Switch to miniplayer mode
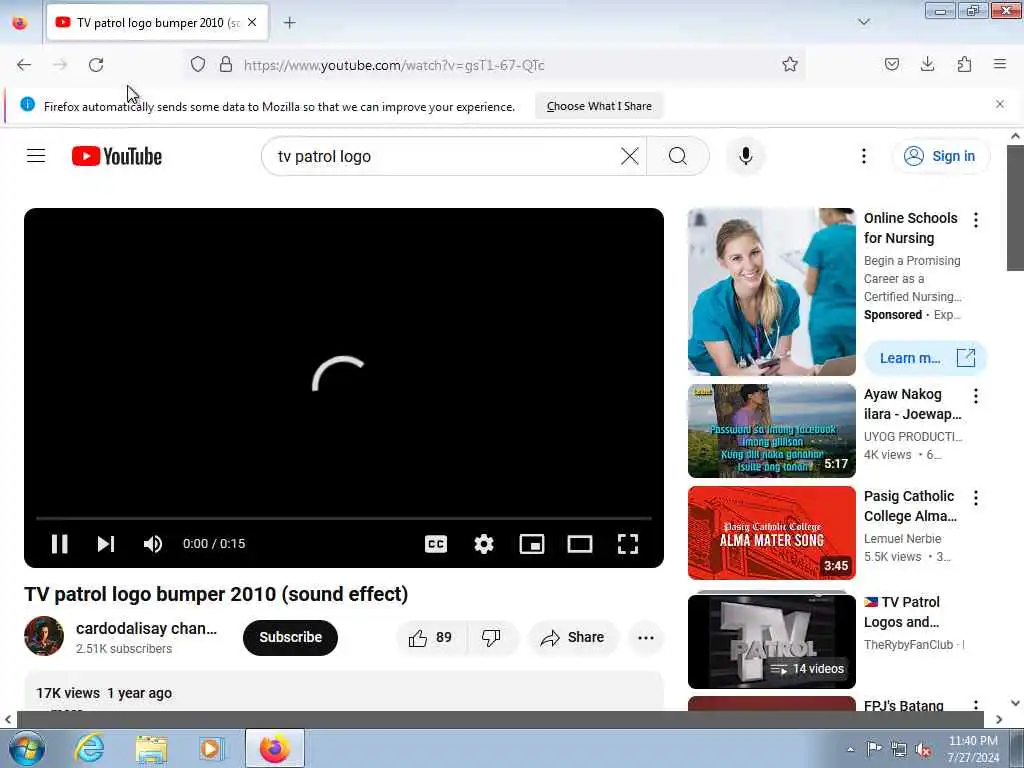Screen dimensions: 1024x768 [x=532, y=543]
